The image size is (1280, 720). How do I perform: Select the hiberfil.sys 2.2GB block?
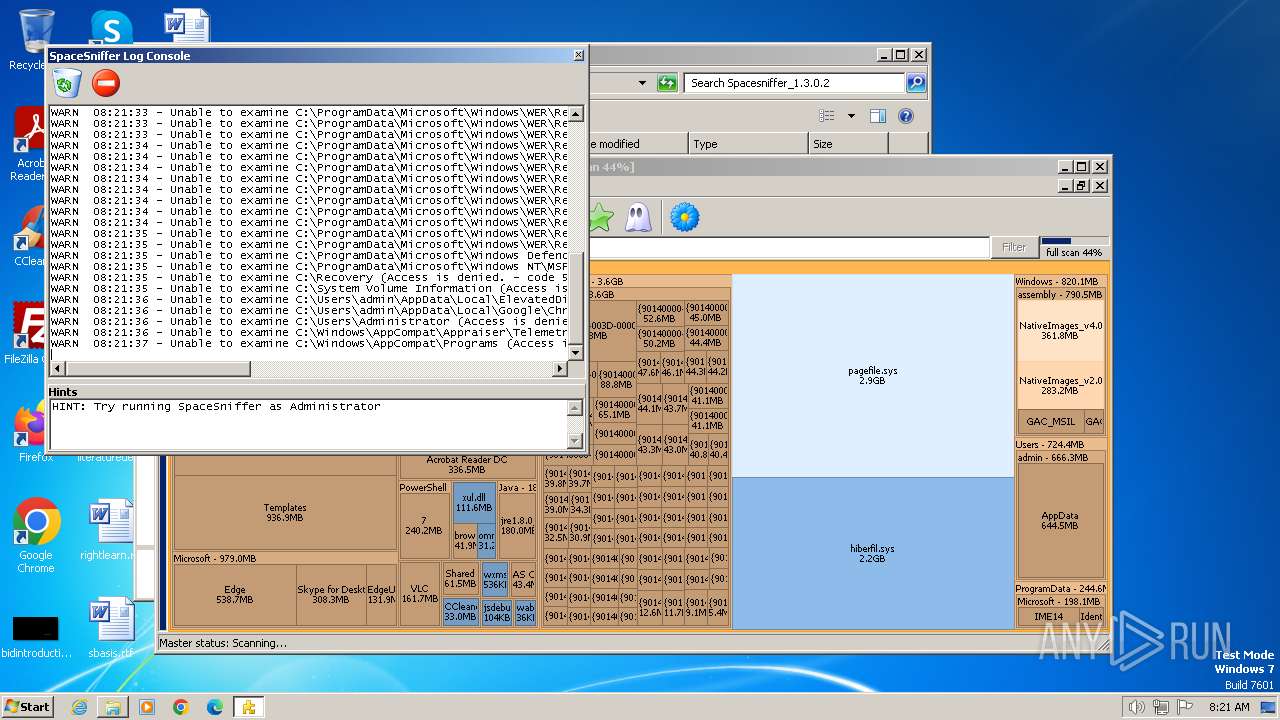tap(873, 553)
